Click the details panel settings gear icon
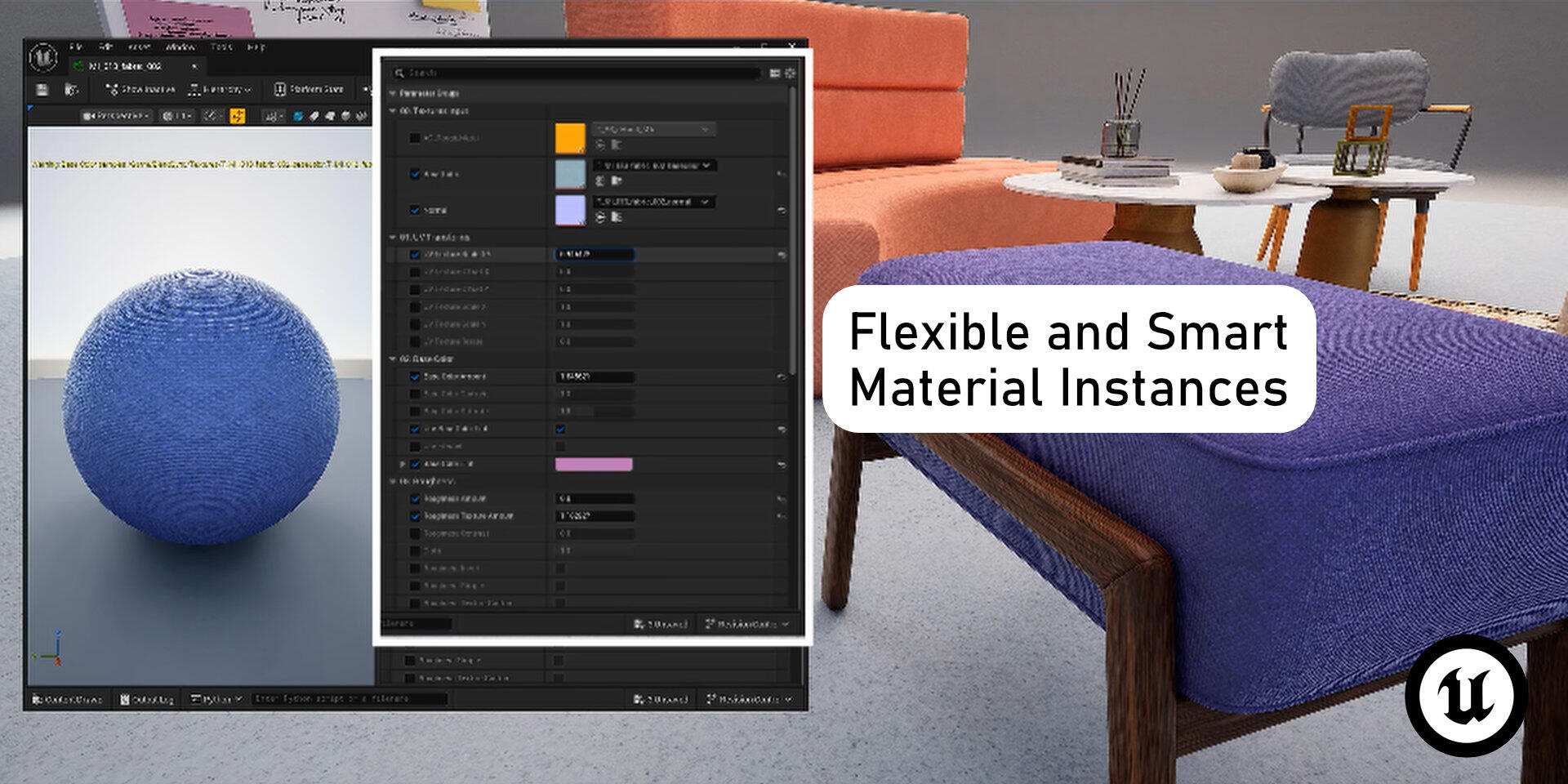Screen dimensions: 1568x784 pos(790,73)
